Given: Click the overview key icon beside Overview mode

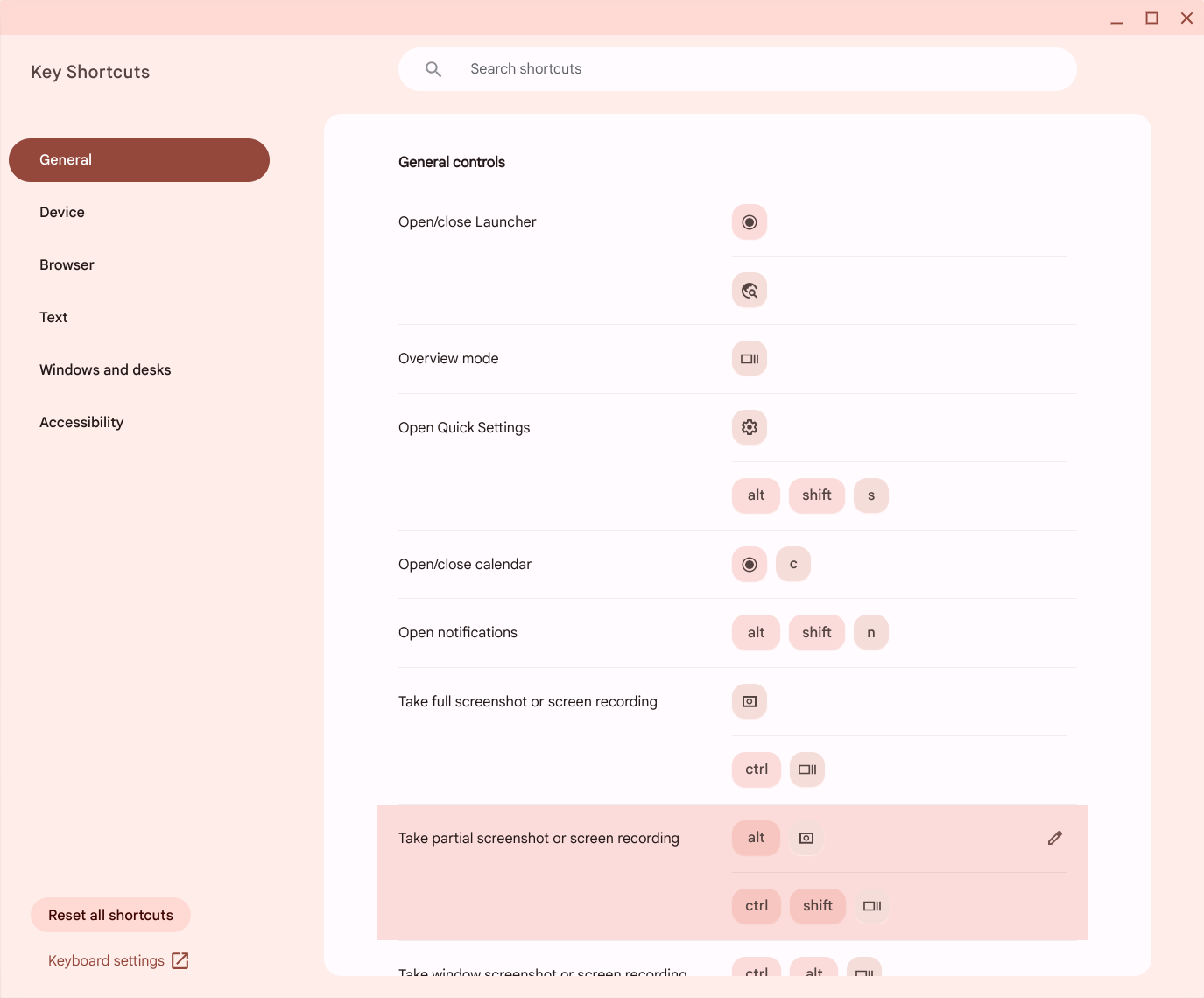Looking at the screenshot, I should 750,359.
